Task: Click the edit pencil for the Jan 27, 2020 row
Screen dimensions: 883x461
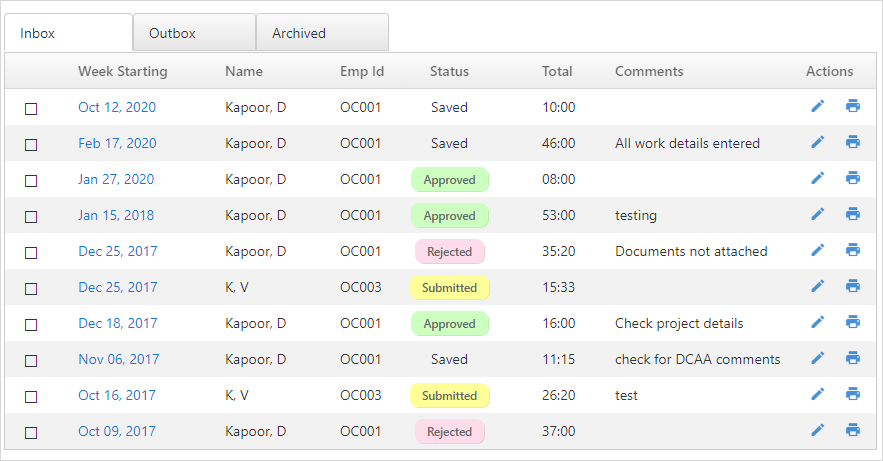Action: click(x=818, y=178)
